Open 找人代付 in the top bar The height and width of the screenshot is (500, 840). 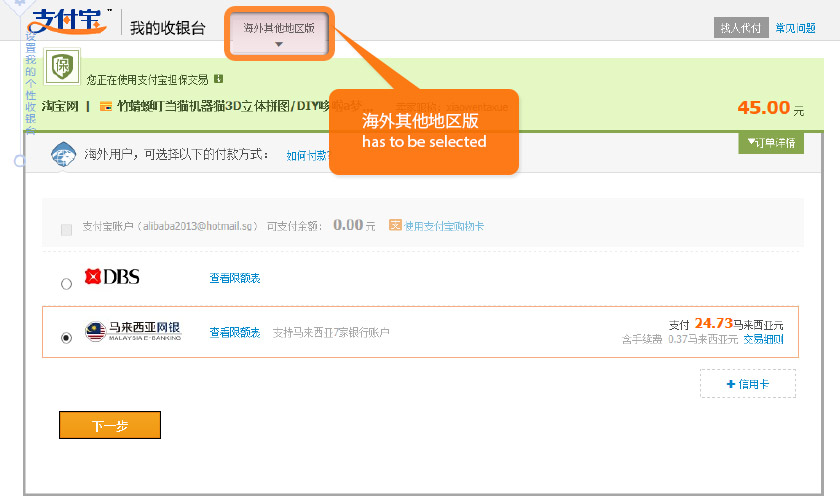(741, 28)
